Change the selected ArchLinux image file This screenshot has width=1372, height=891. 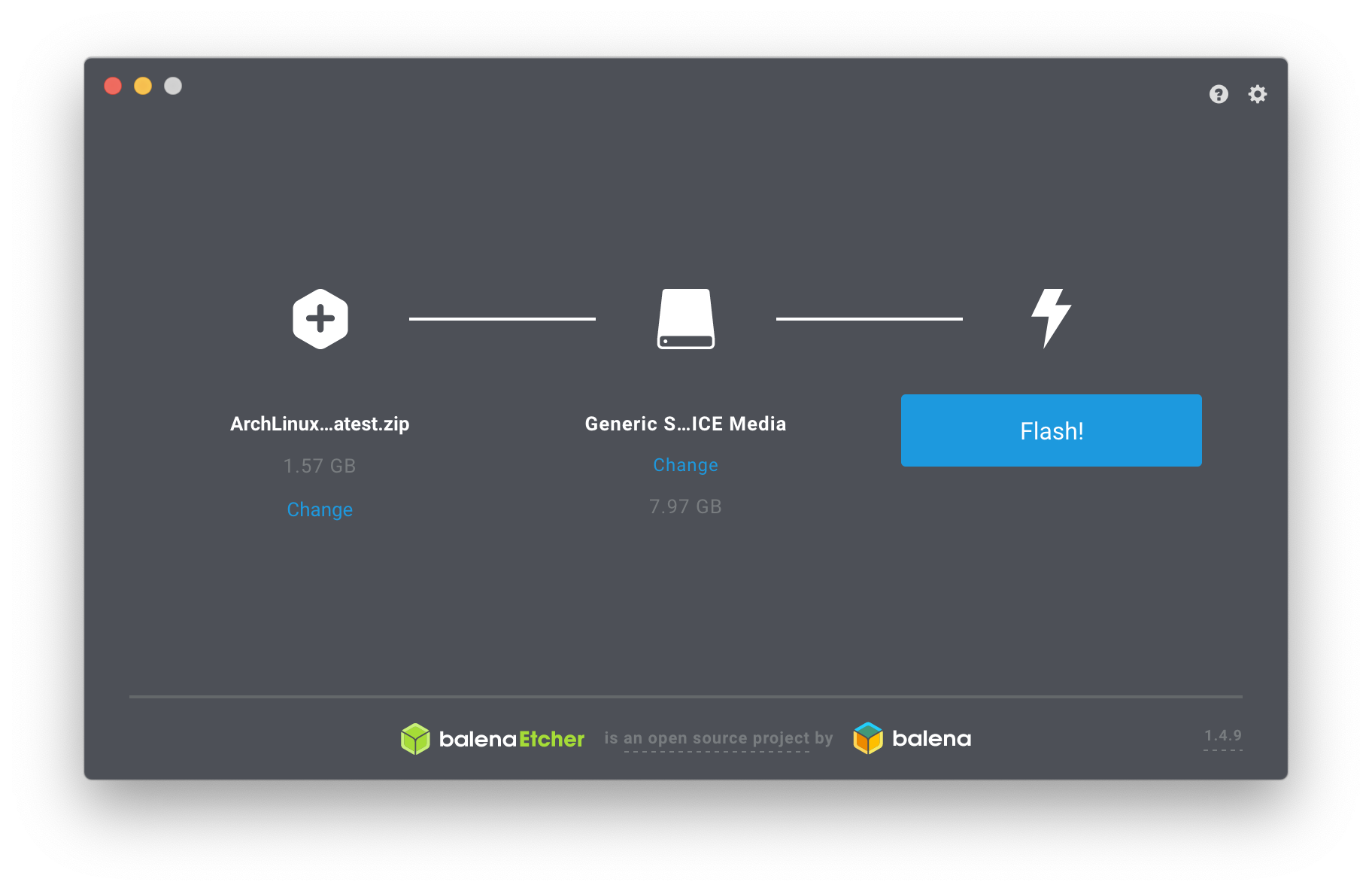(320, 509)
